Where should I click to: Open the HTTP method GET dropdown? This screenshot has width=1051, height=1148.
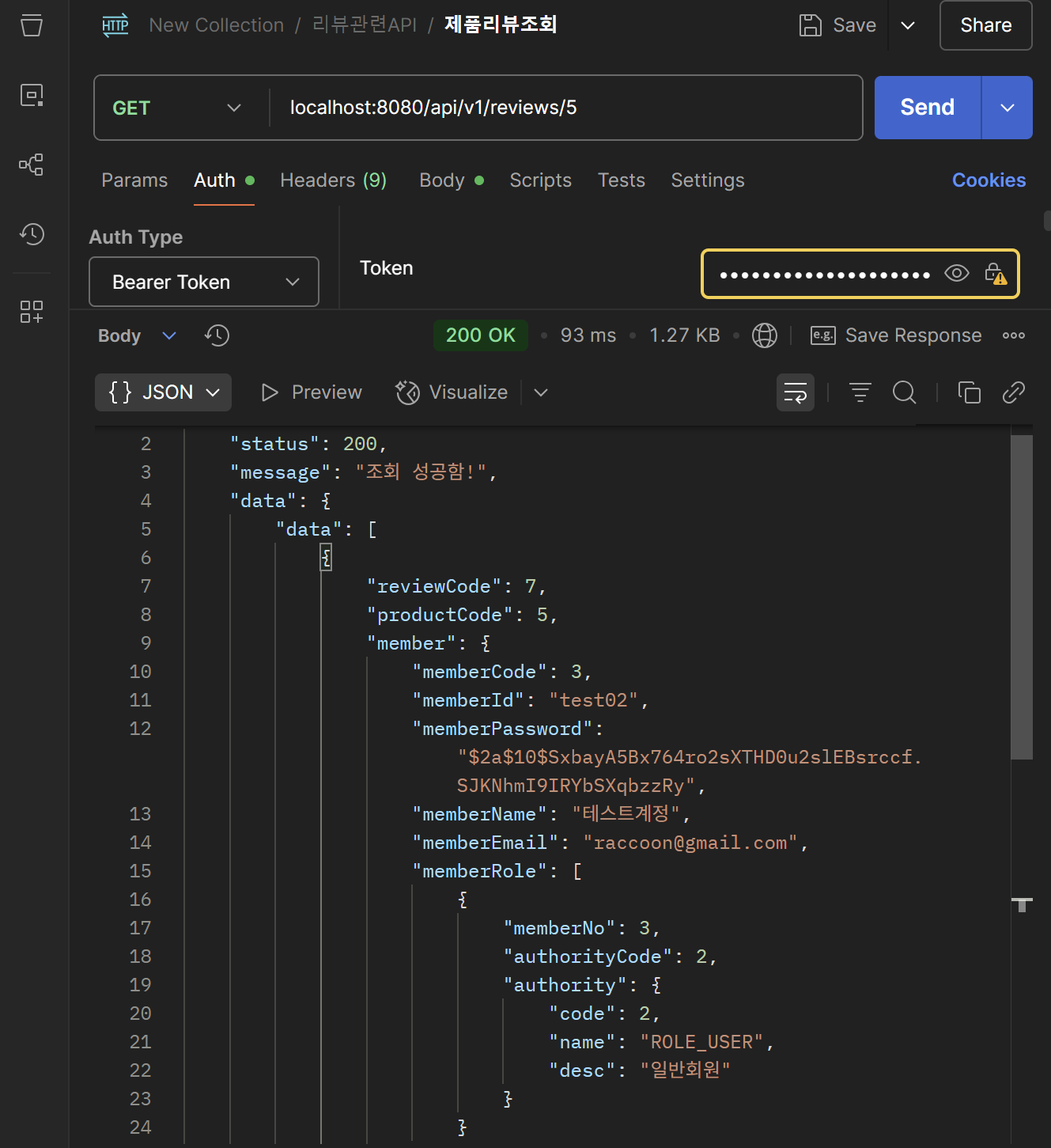pyautogui.click(x=177, y=108)
